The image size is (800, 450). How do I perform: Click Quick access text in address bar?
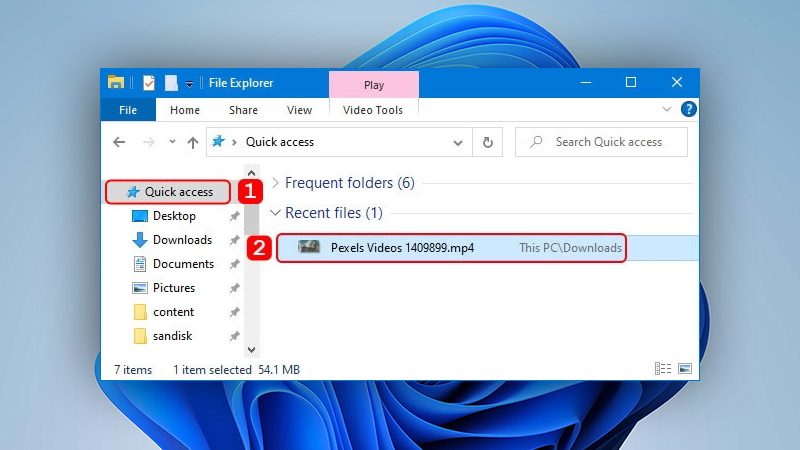tap(280, 142)
